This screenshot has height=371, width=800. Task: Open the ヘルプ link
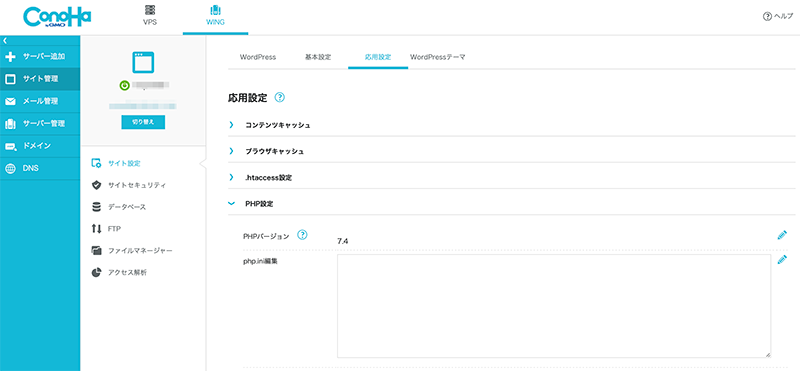pos(784,16)
